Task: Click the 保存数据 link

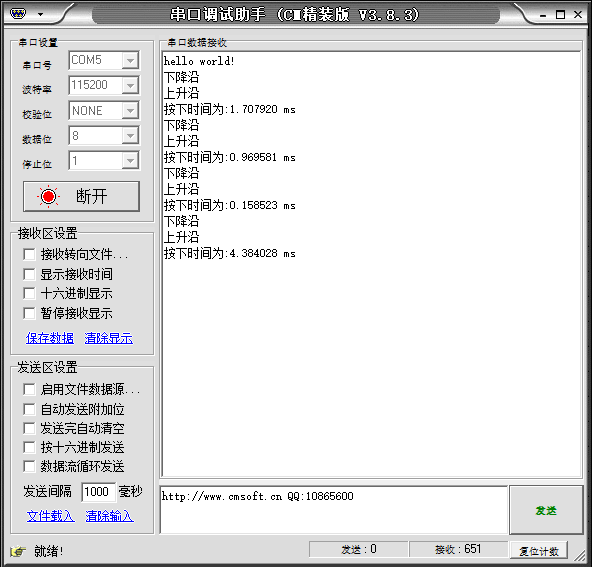Action: (x=50, y=338)
